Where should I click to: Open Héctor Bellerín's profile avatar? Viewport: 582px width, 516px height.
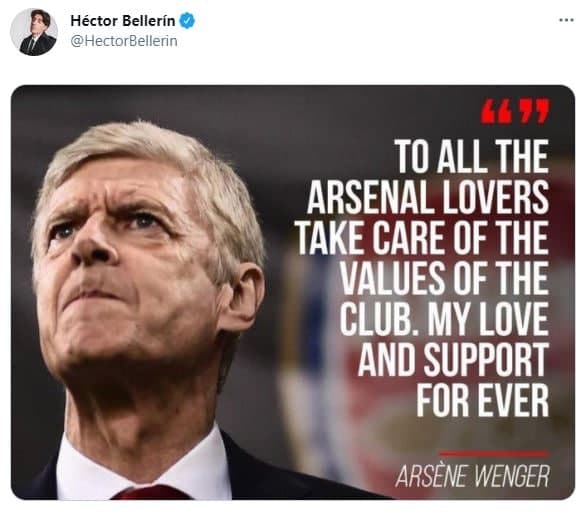coord(34,32)
